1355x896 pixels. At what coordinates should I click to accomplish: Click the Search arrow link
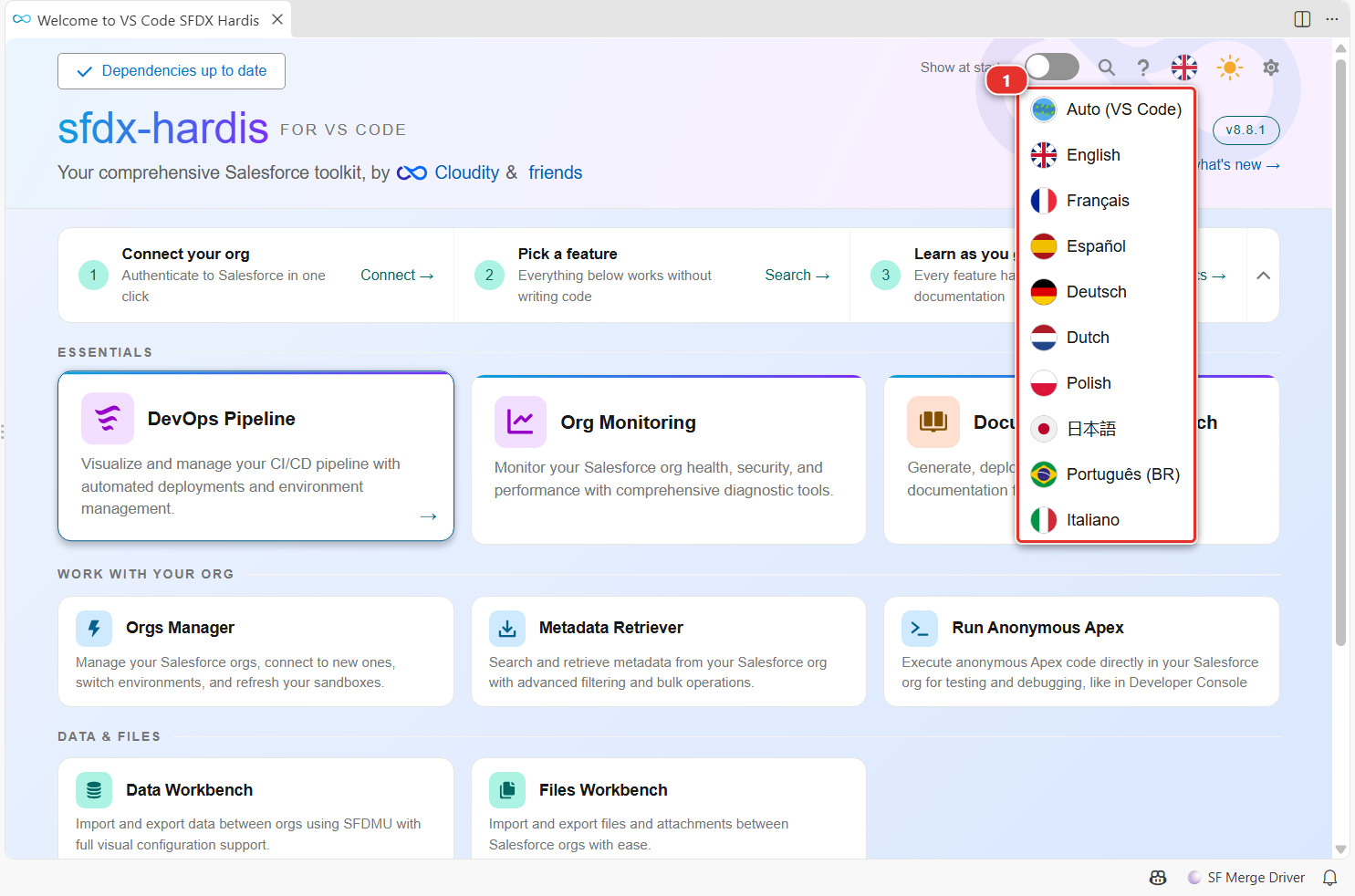tap(797, 275)
